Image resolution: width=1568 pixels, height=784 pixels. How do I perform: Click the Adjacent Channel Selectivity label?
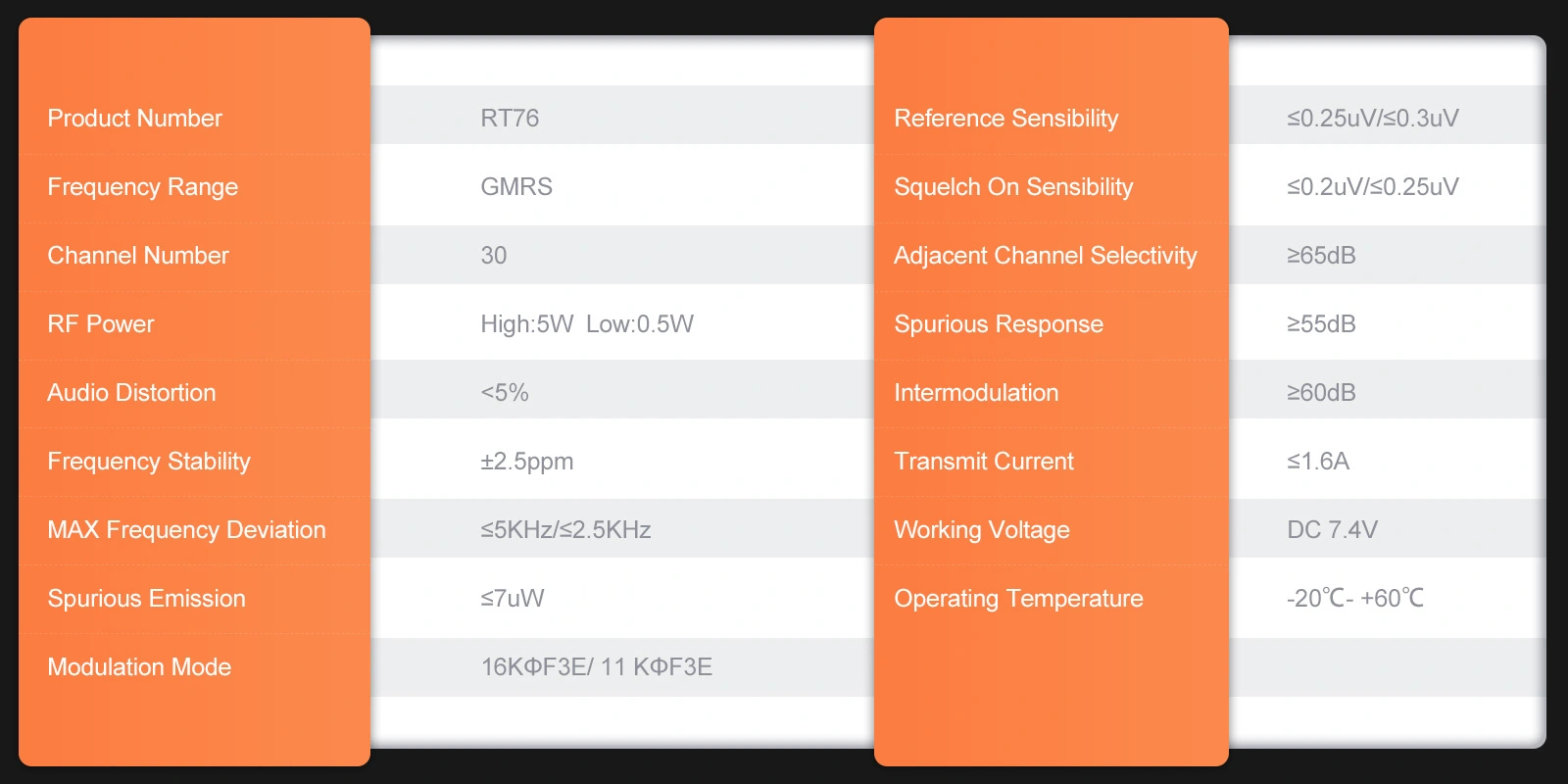tap(1045, 256)
